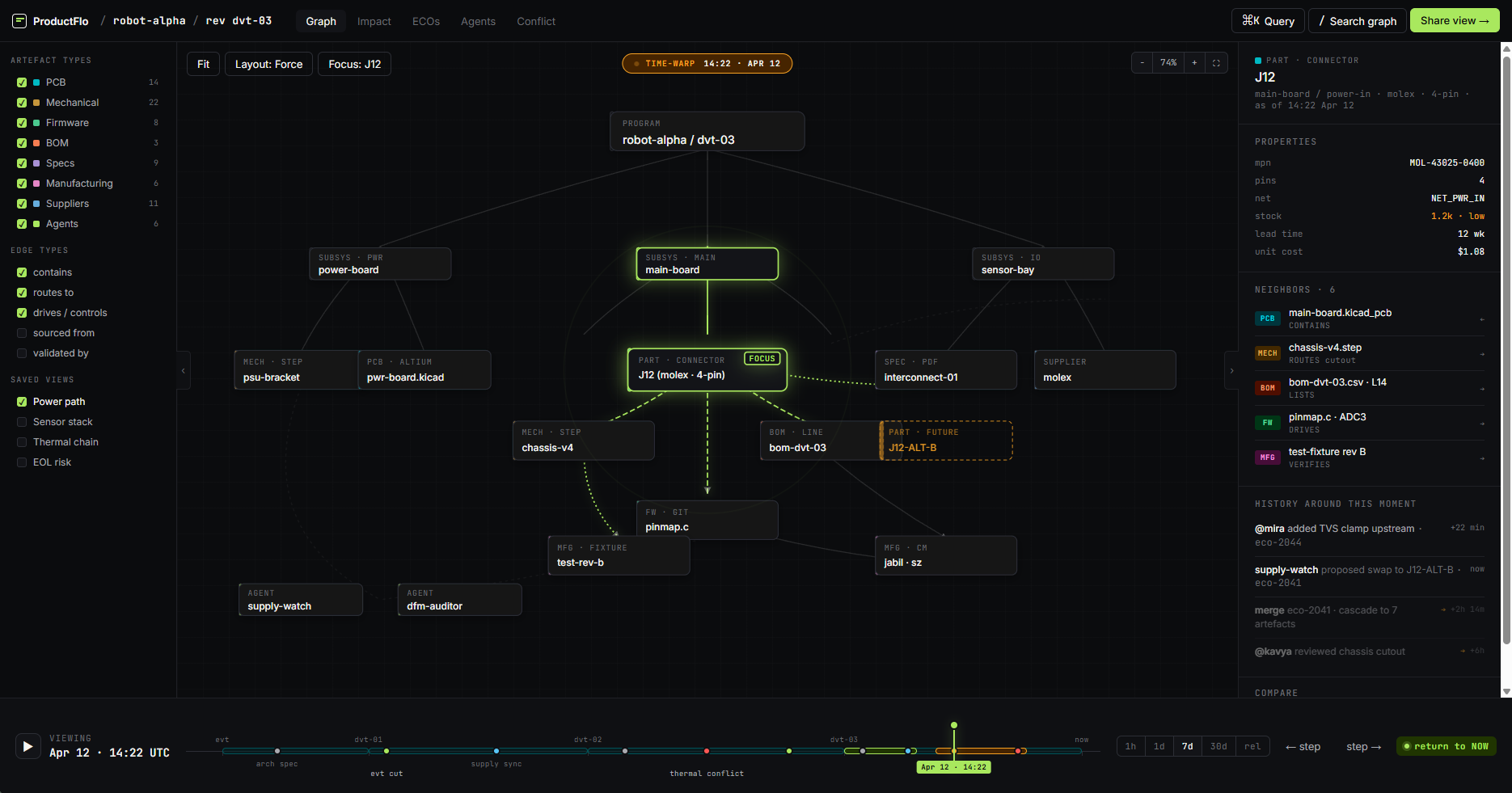Select the FW badge next to pinmap.c
This screenshot has height=793, width=1512.
point(1267,422)
